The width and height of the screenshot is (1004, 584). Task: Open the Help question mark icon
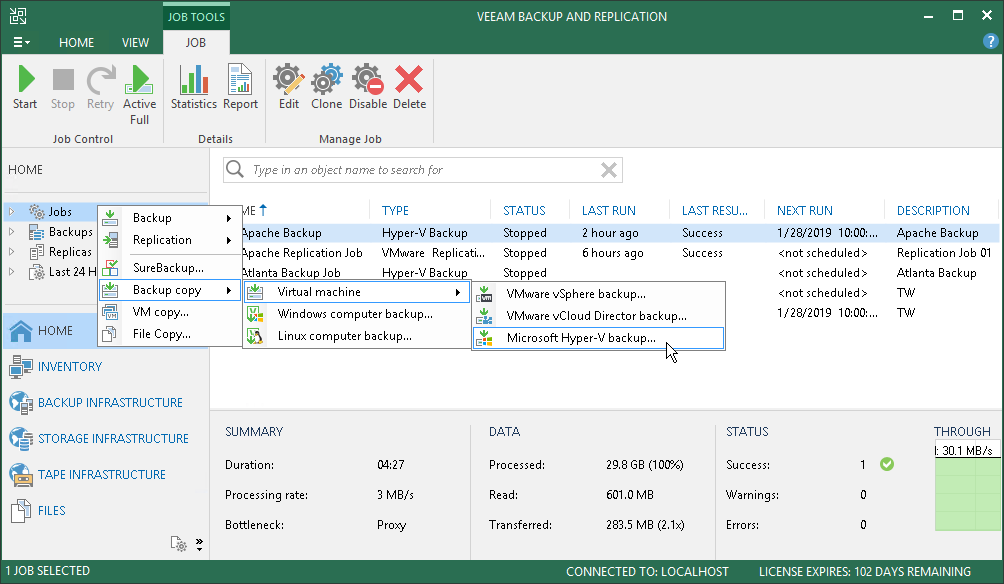click(990, 42)
